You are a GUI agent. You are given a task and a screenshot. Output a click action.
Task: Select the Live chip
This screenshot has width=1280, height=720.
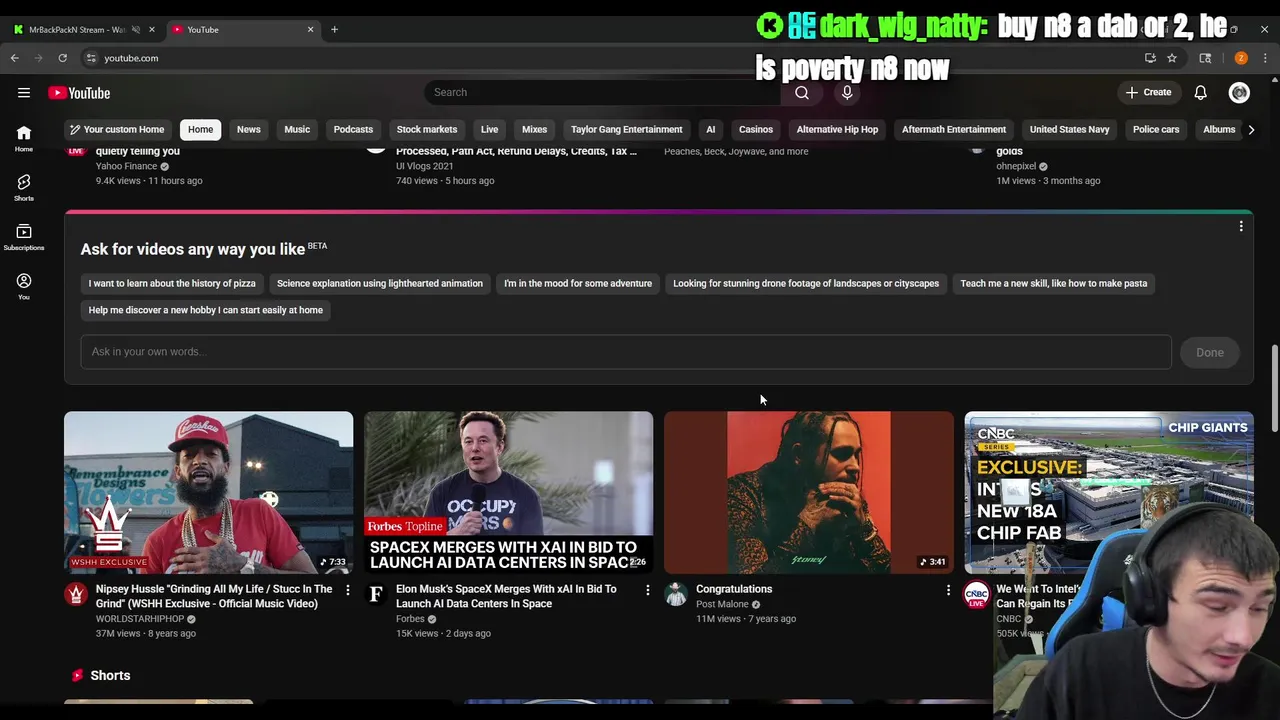[489, 129]
